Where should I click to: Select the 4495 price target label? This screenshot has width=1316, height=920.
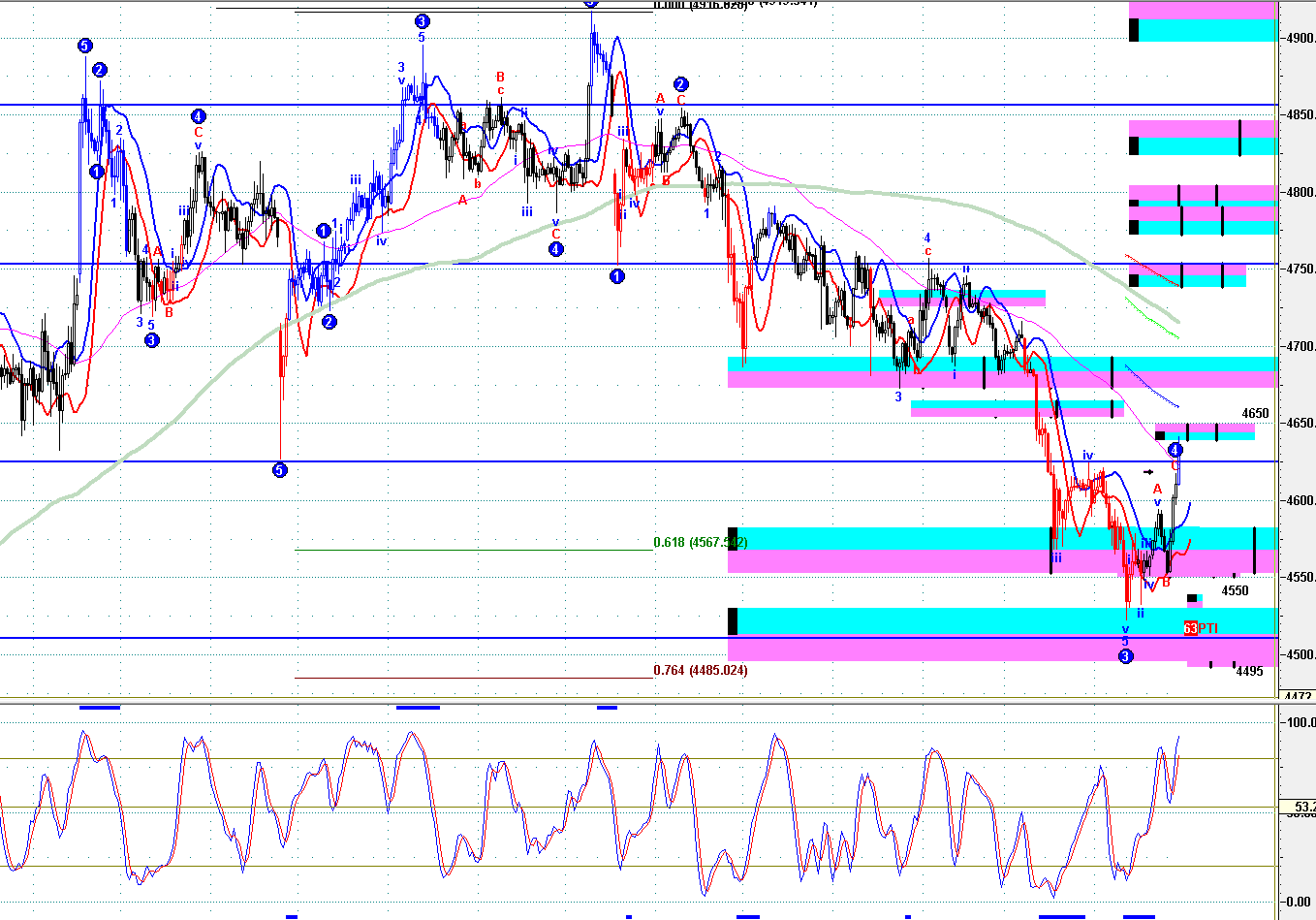coord(1249,671)
